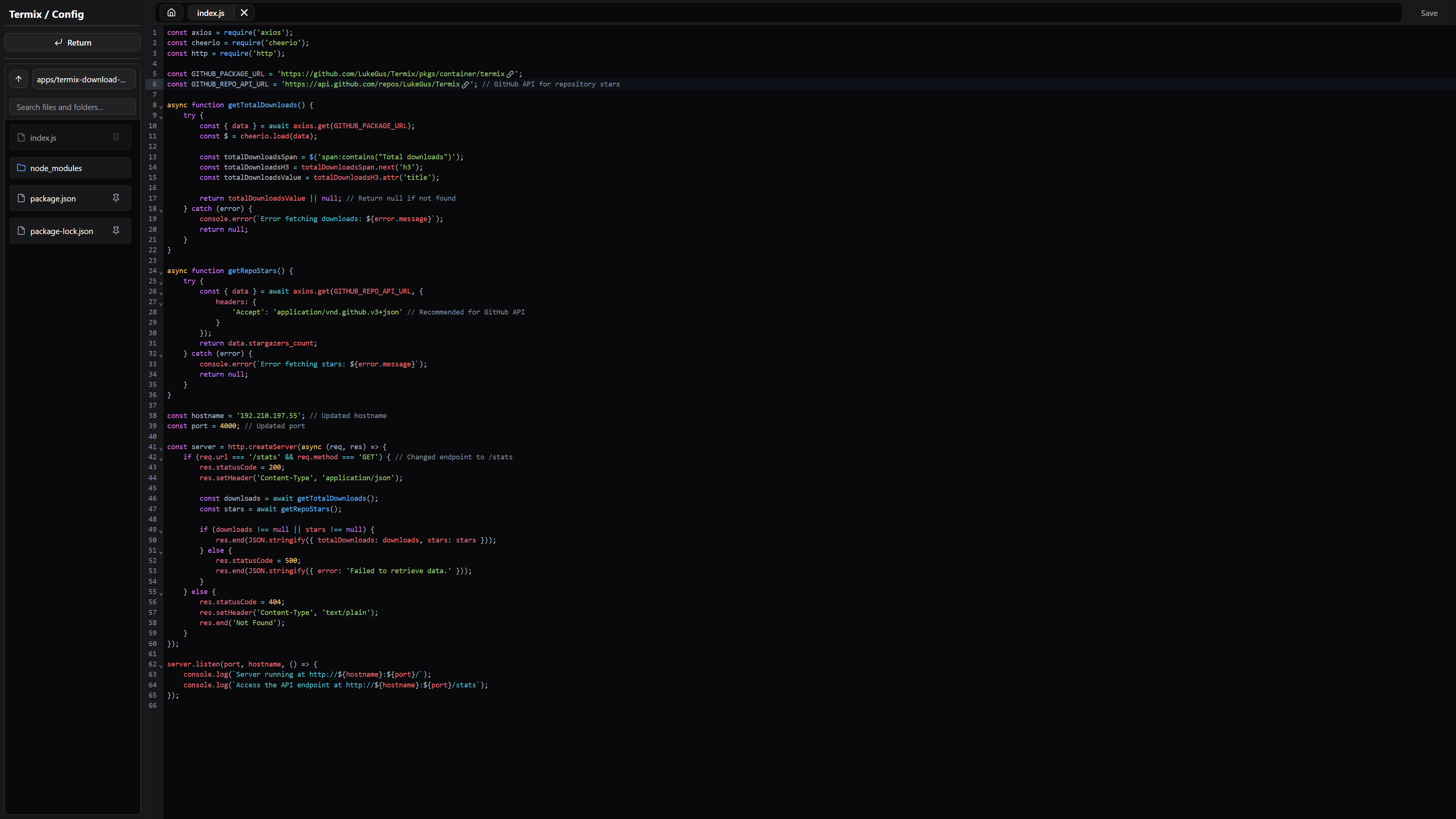Click the folder icon beside node_modules
The image size is (1456, 819).
point(22,168)
